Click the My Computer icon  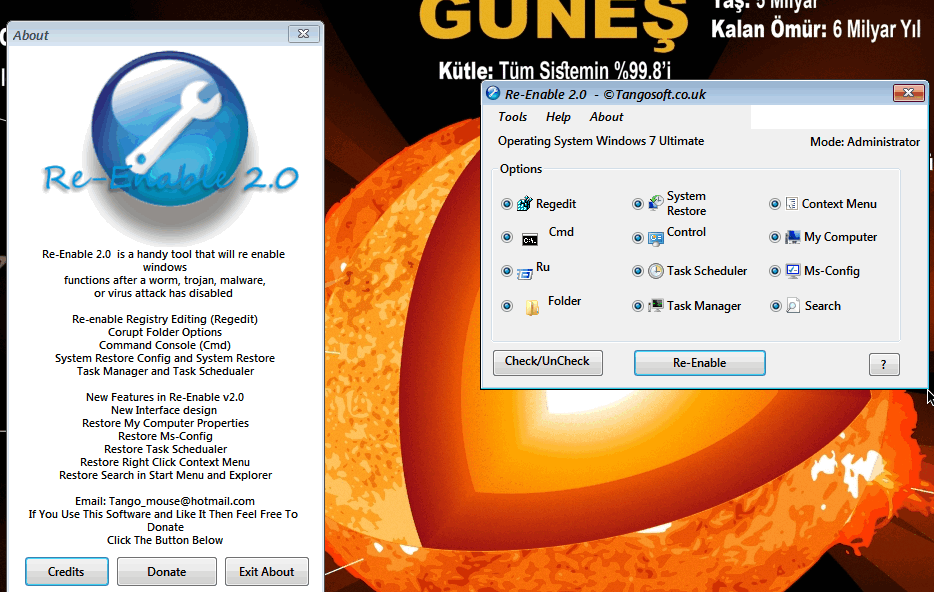point(792,237)
